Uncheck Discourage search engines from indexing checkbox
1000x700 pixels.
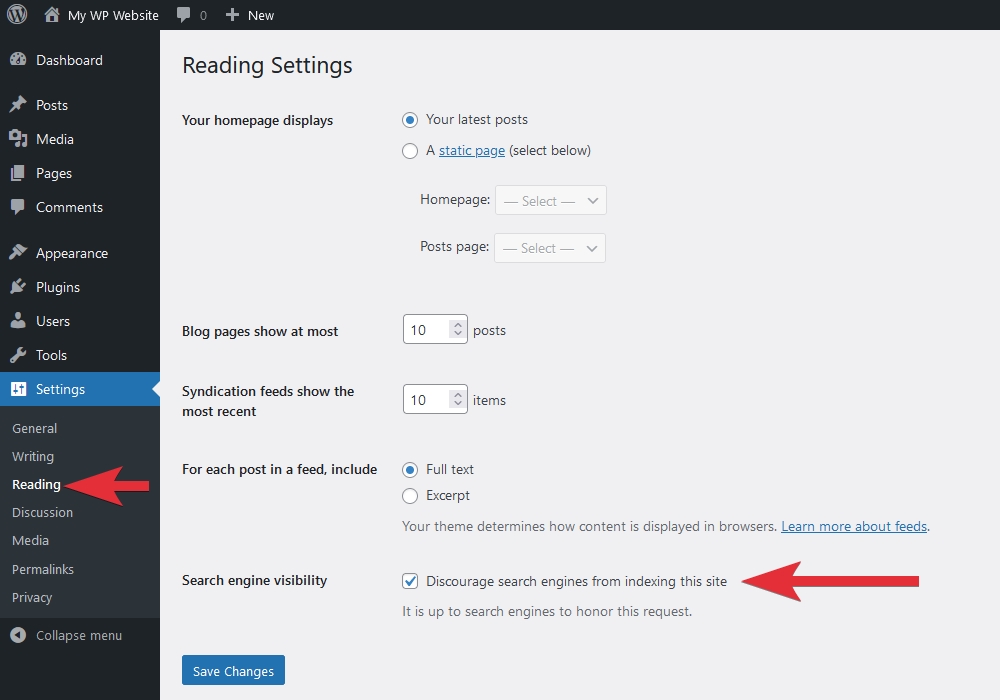point(410,581)
